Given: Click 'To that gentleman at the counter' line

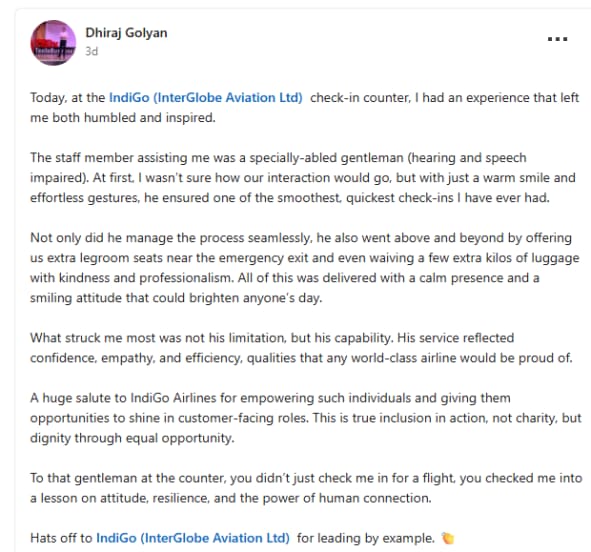Looking at the screenshot, I should 306,478.
